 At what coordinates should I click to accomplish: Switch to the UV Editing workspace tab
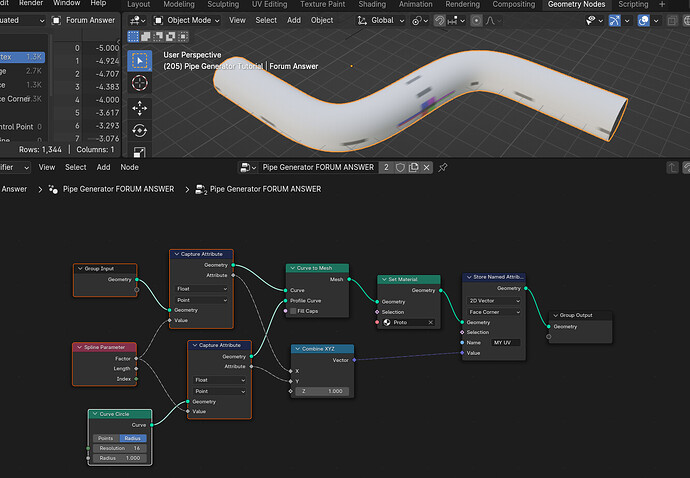click(x=269, y=4)
